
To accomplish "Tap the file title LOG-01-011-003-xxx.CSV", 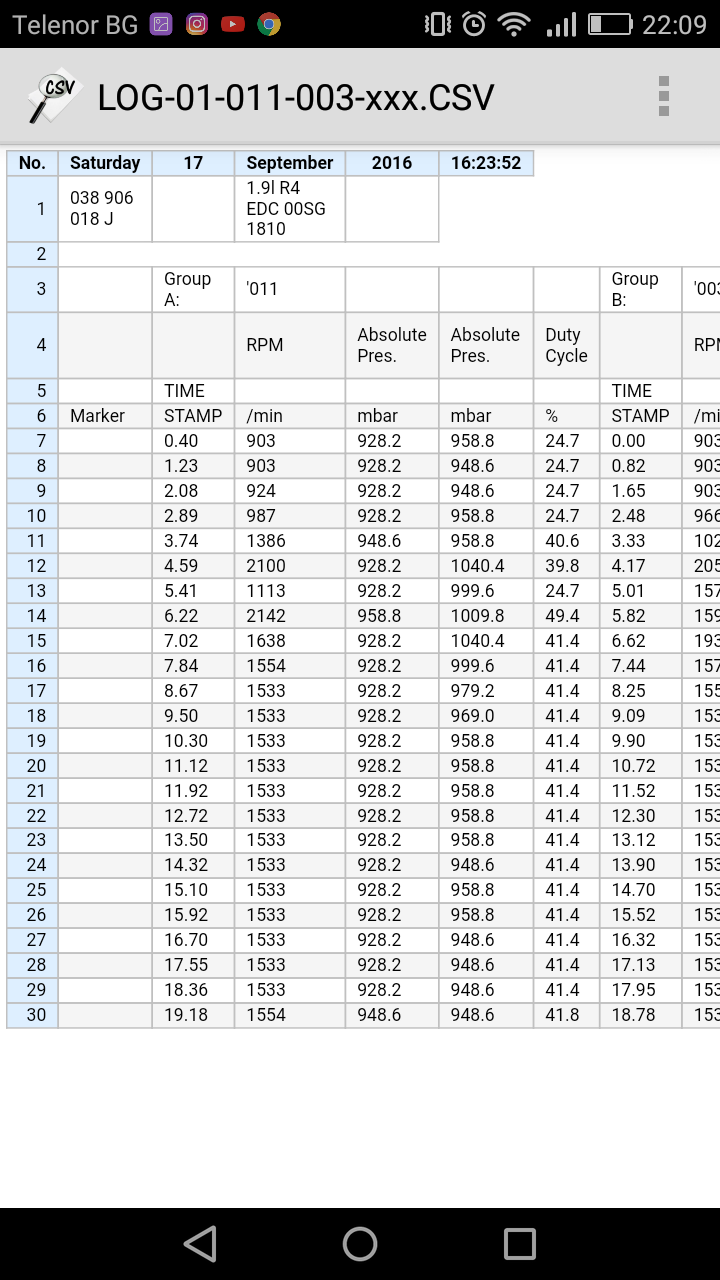I will (x=296, y=98).
